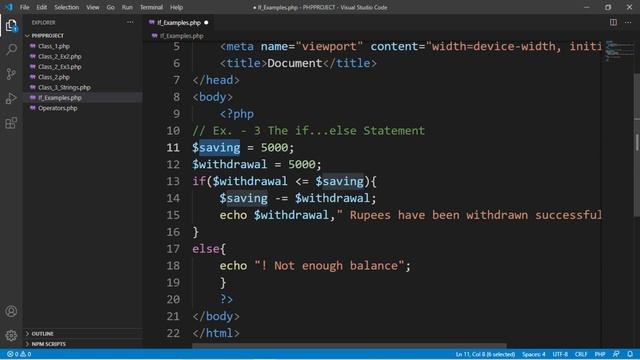
Task: Open Class_2_Ex2.php in explorer
Action: [60, 56]
